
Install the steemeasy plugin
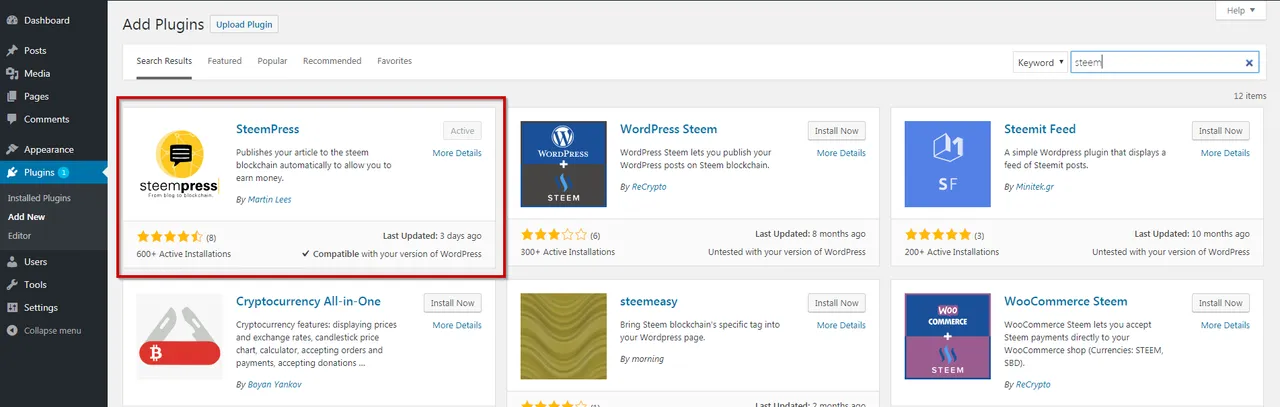837,303
